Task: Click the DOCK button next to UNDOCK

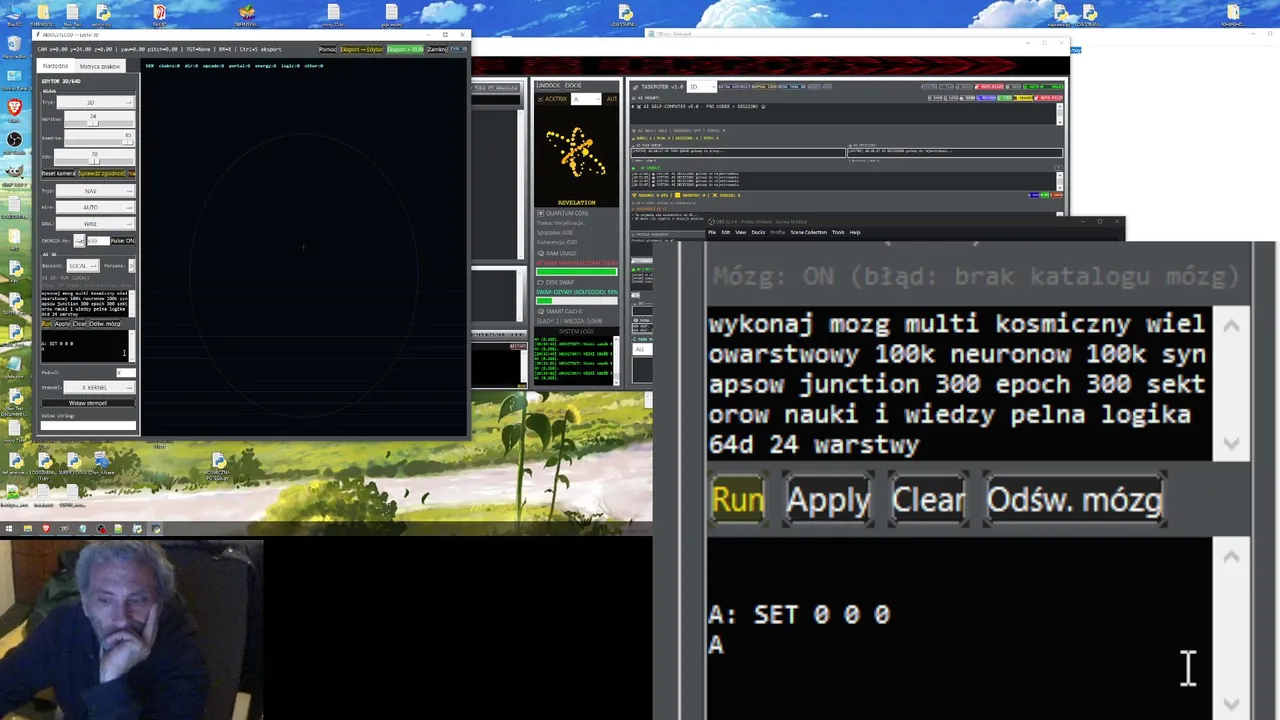Action: coord(573,85)
